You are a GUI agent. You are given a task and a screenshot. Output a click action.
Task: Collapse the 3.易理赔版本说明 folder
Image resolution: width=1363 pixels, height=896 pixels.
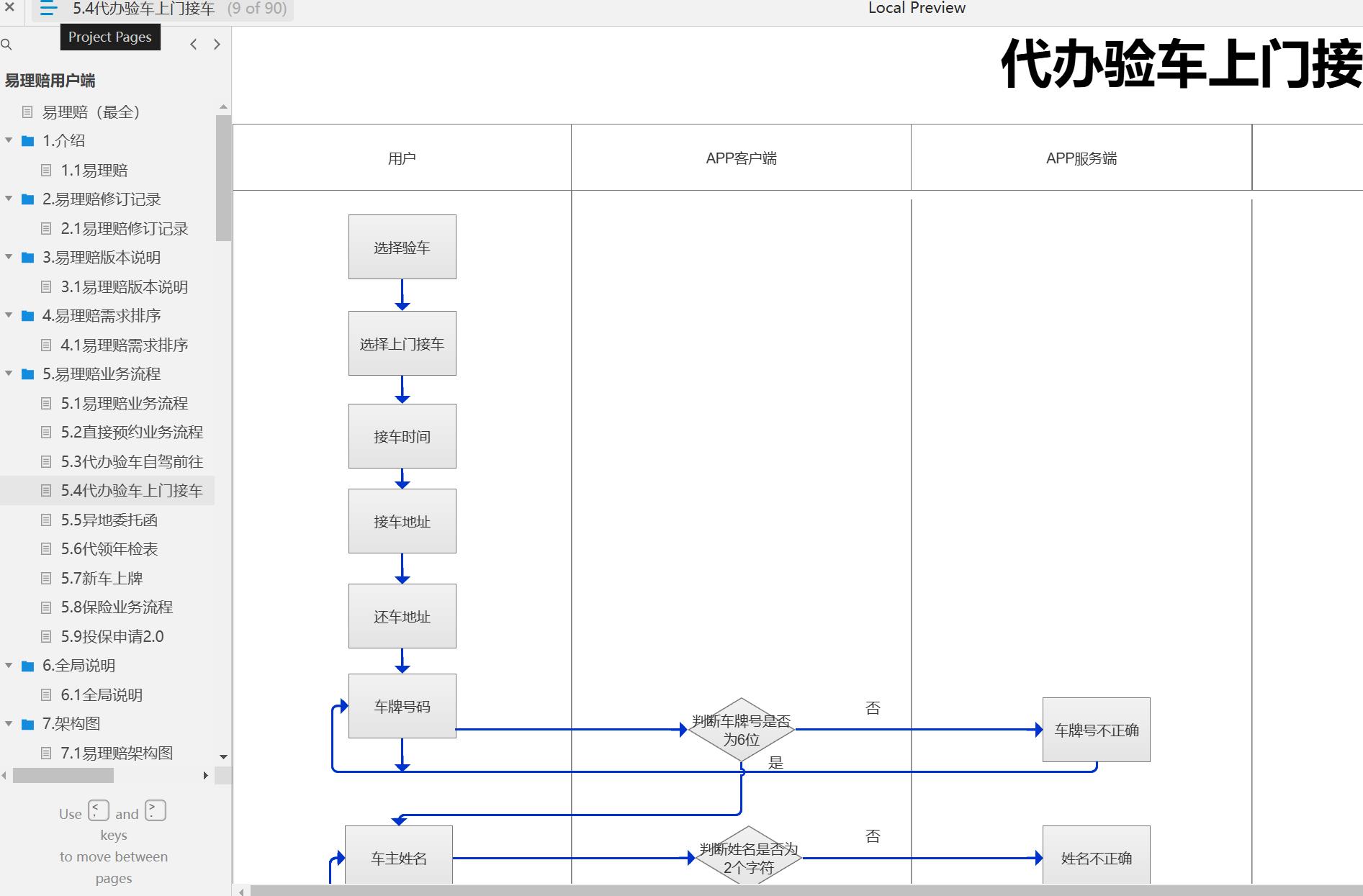pyautogui.click(x=9, y=258)
